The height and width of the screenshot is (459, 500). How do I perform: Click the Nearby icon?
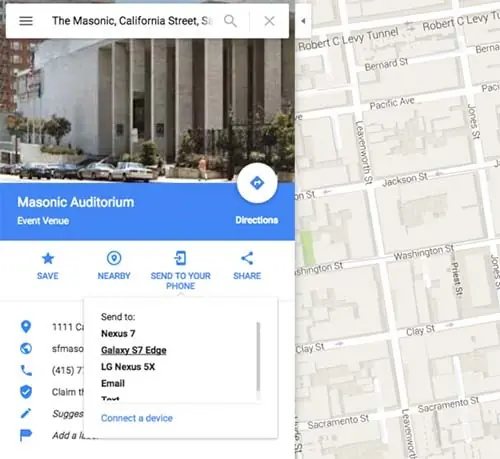(114, 258)
